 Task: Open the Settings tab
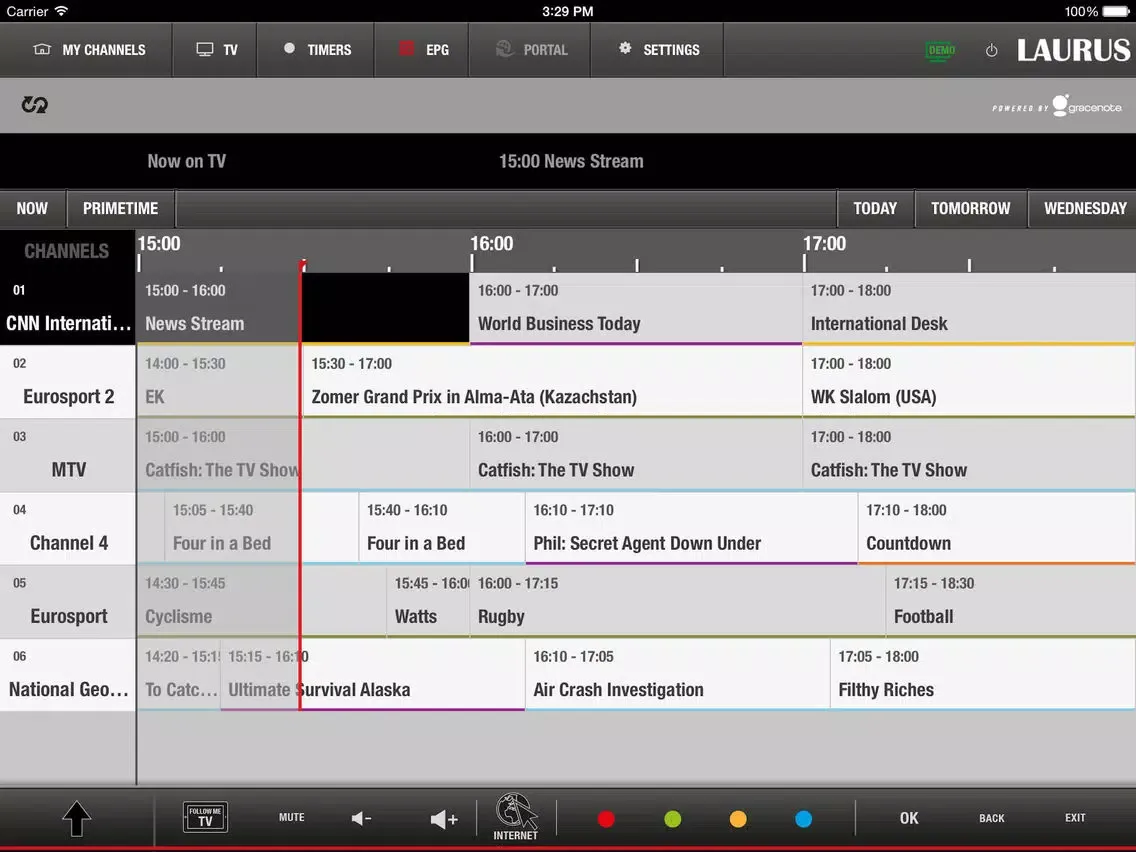(x=657, y=50)
